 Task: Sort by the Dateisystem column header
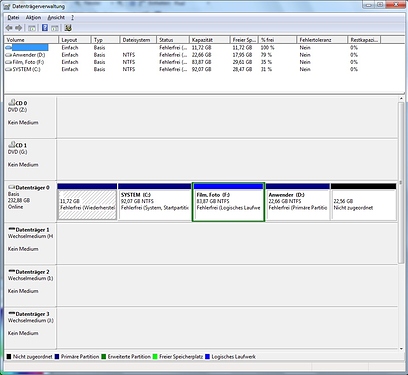[x=138, y=40]
